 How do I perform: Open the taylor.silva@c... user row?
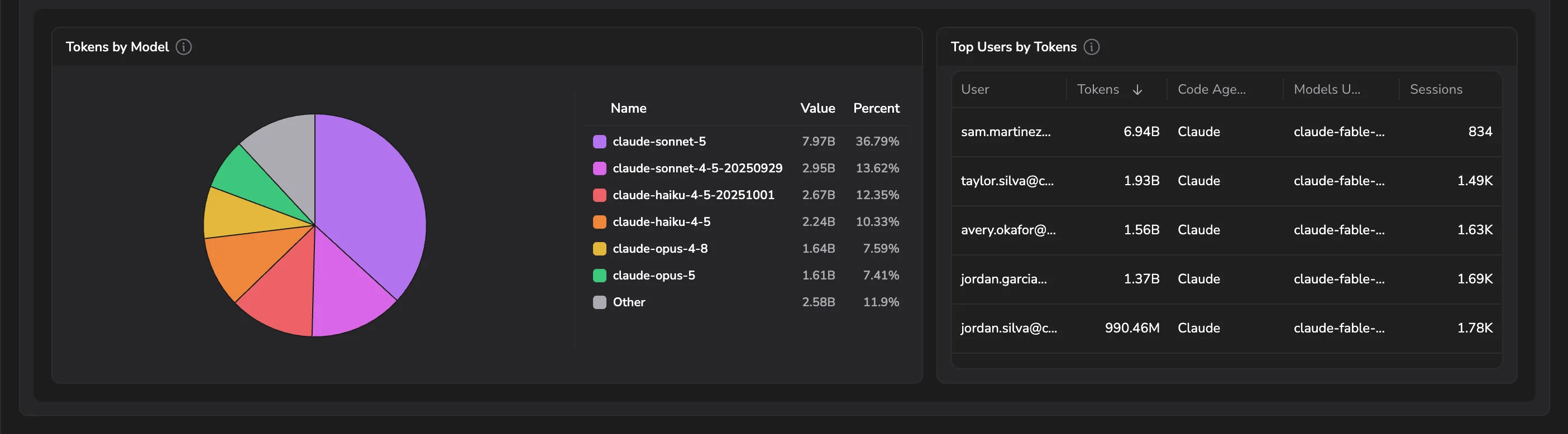point(1226,181)
